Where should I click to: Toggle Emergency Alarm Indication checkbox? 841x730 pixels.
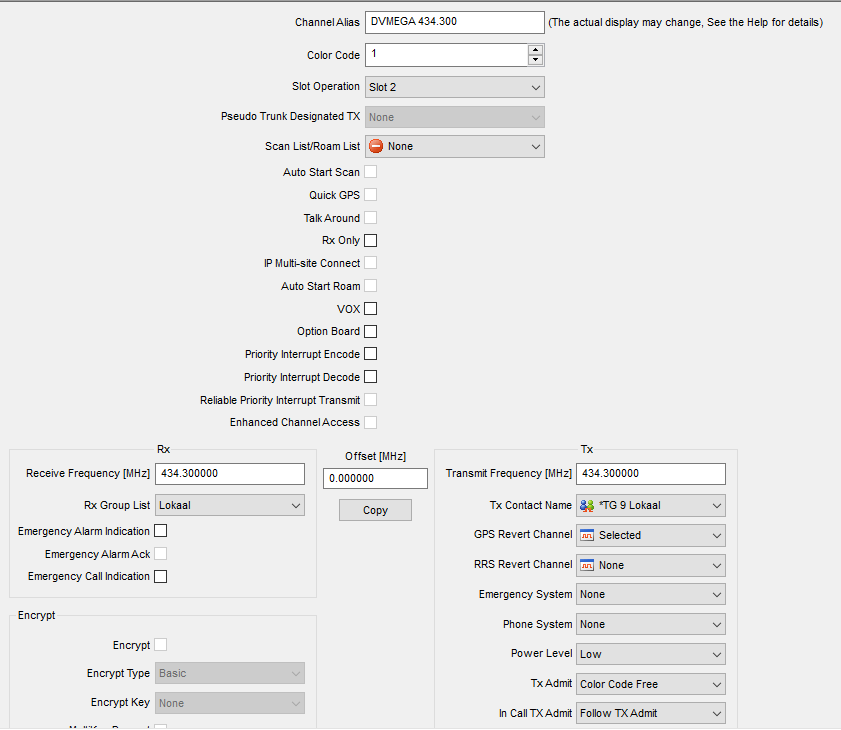coord(160,531)
